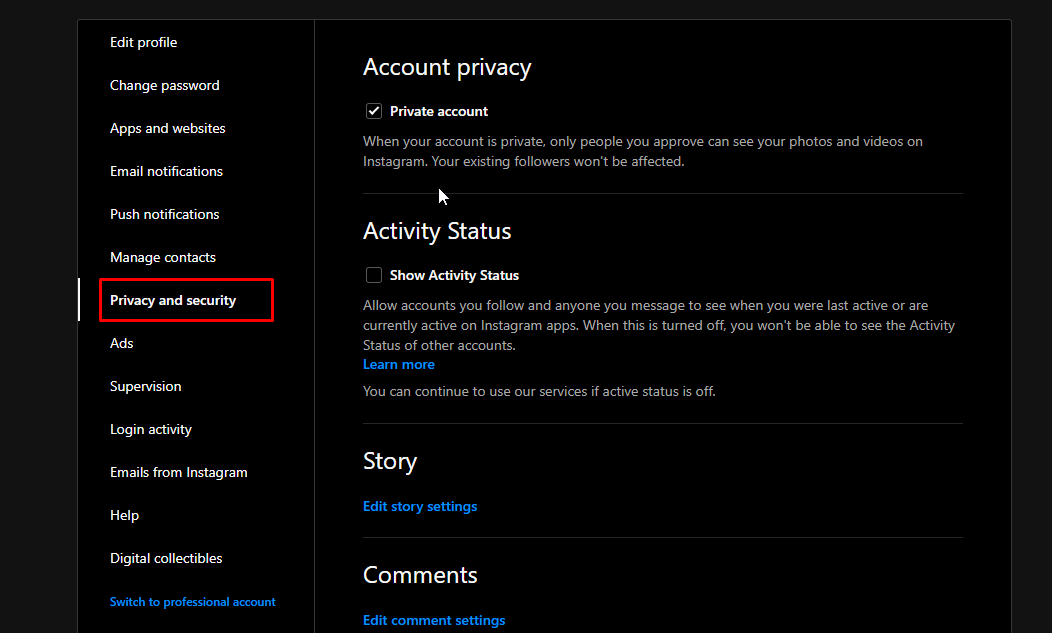
Task: Select Email notifications in sidebar
Action: tap(166, 171)
